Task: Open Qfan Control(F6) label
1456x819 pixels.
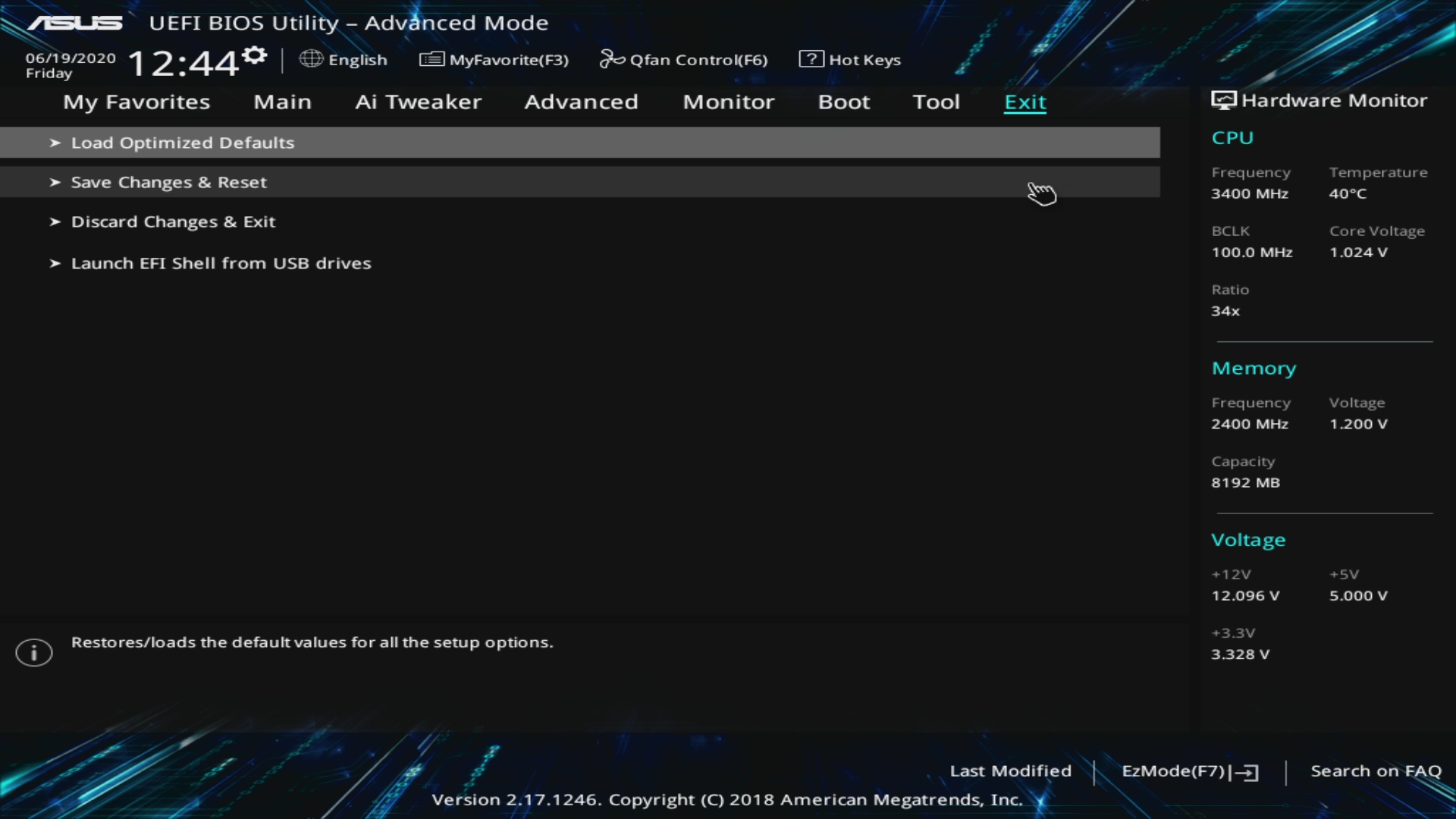Action: point(698,60)
